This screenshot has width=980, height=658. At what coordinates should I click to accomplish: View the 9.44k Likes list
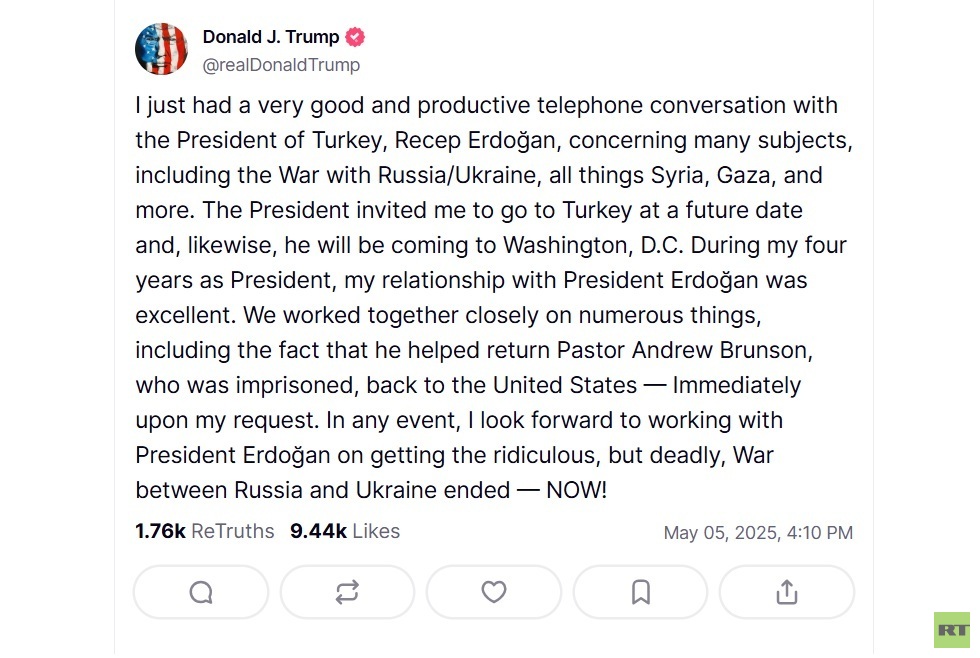click(344, 531)
